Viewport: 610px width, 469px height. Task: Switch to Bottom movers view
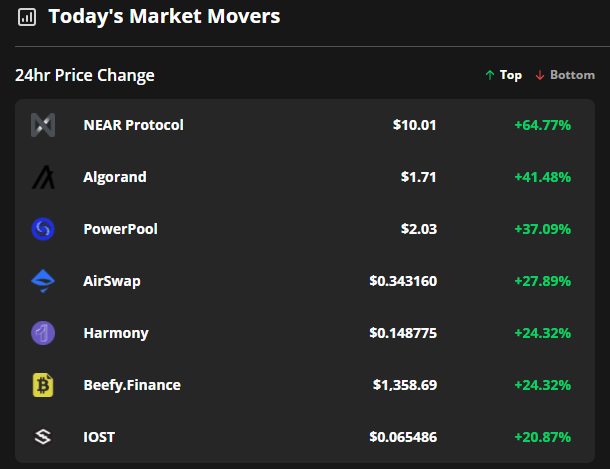click(565, 75)
